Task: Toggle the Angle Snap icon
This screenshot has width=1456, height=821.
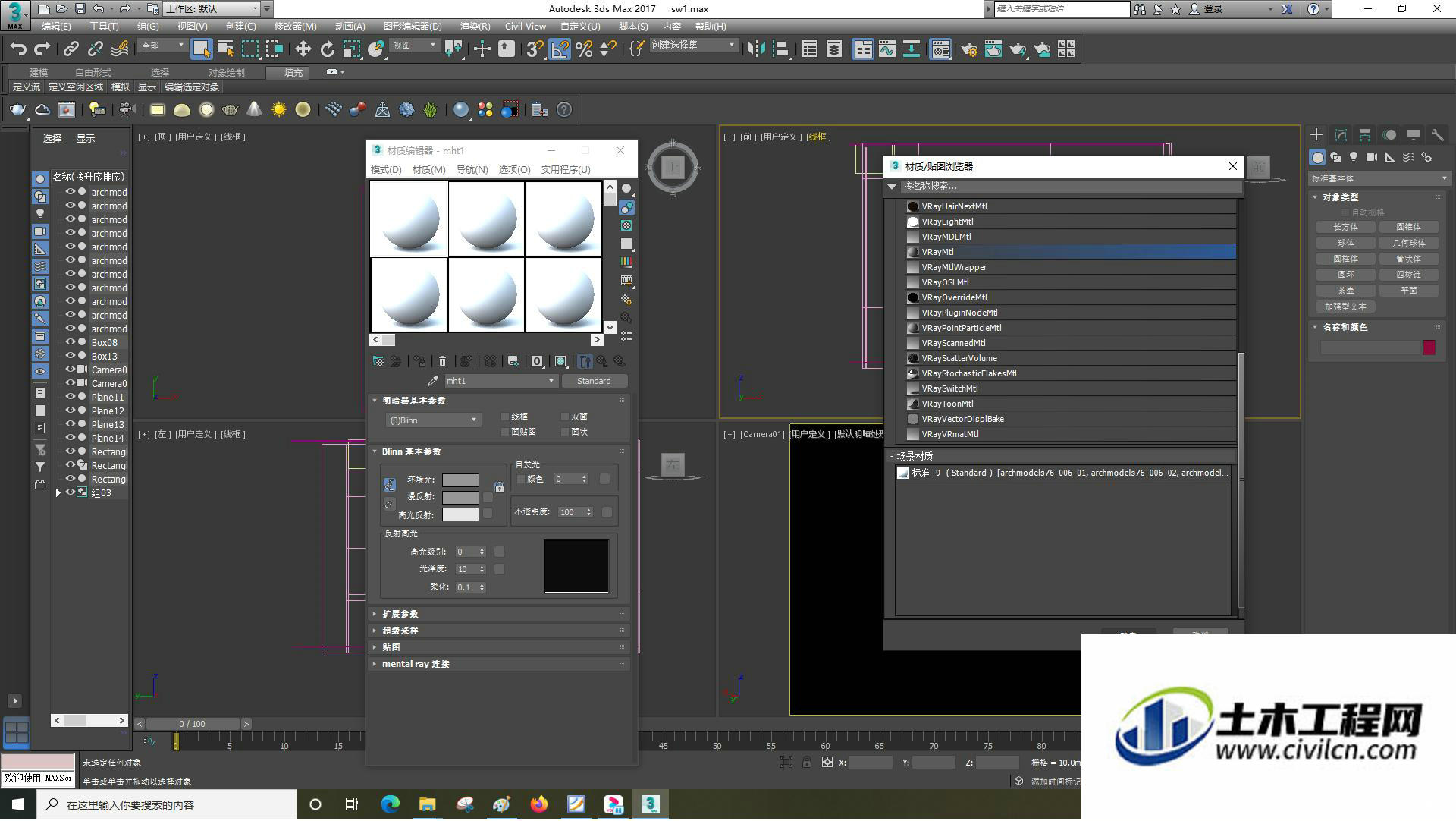Action: [x=560, y=49]
